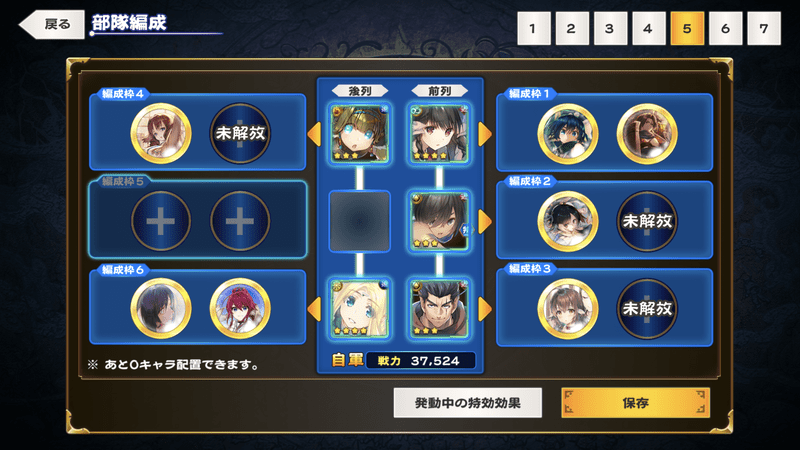Click the 戻る back arrow button
The width and height of the screenshot is (800, 450).
(x=52, y=24)
